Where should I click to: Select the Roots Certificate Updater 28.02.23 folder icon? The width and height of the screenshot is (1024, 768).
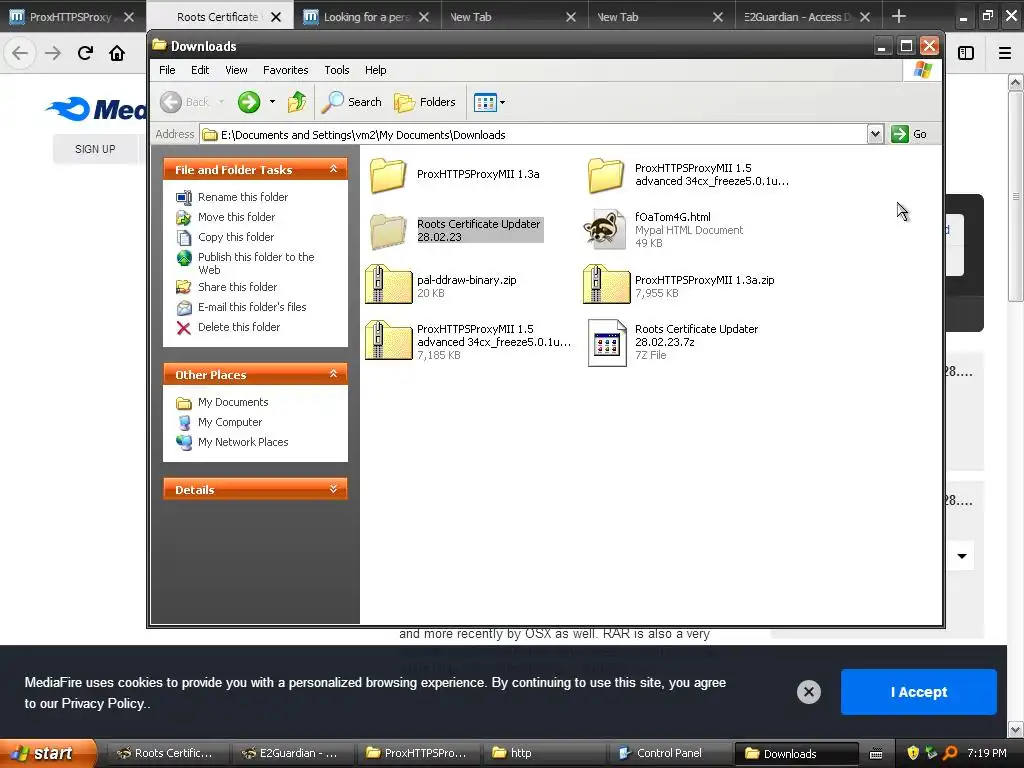coord(388,231)
